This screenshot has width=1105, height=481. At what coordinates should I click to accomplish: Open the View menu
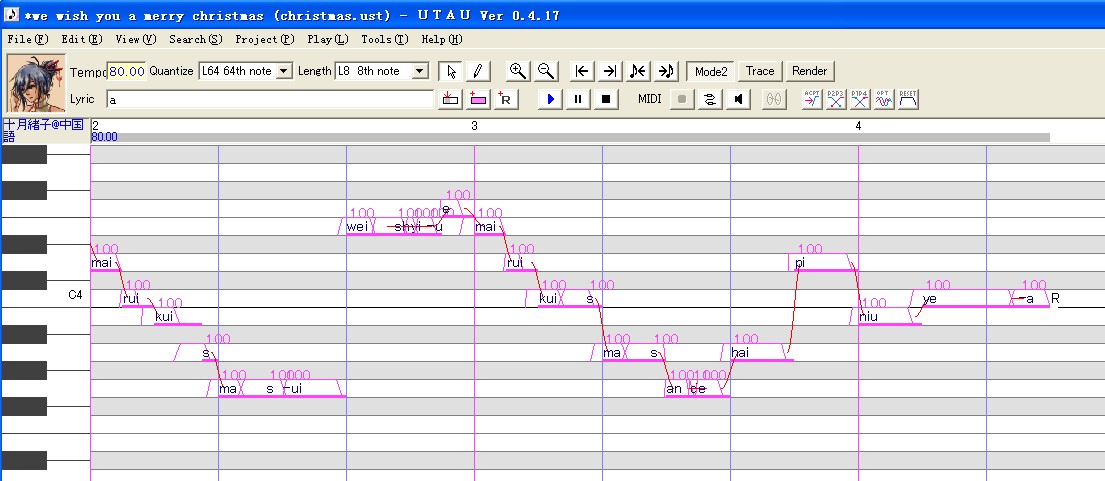(x=135, y=39)
